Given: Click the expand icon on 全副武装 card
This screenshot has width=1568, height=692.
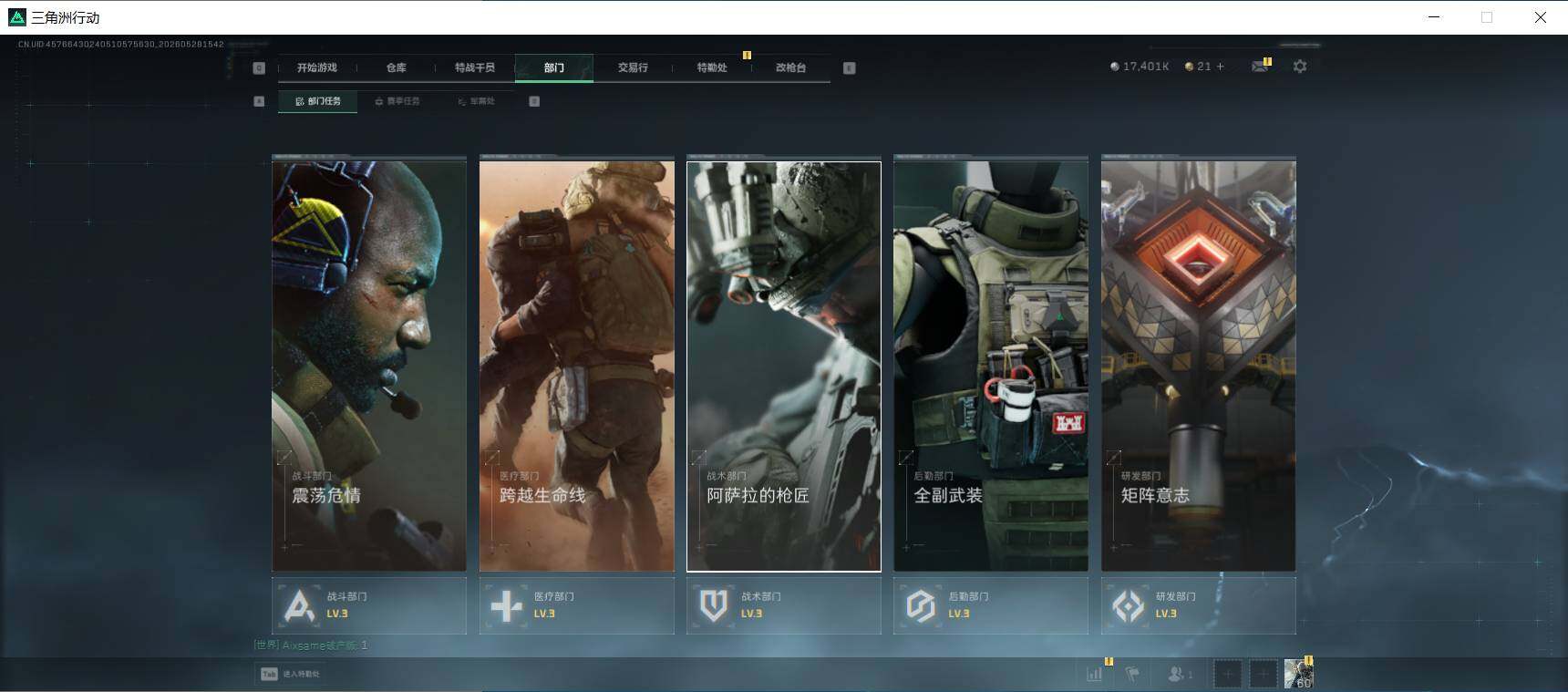Looking at the screenshot, I should coord(906,457).
